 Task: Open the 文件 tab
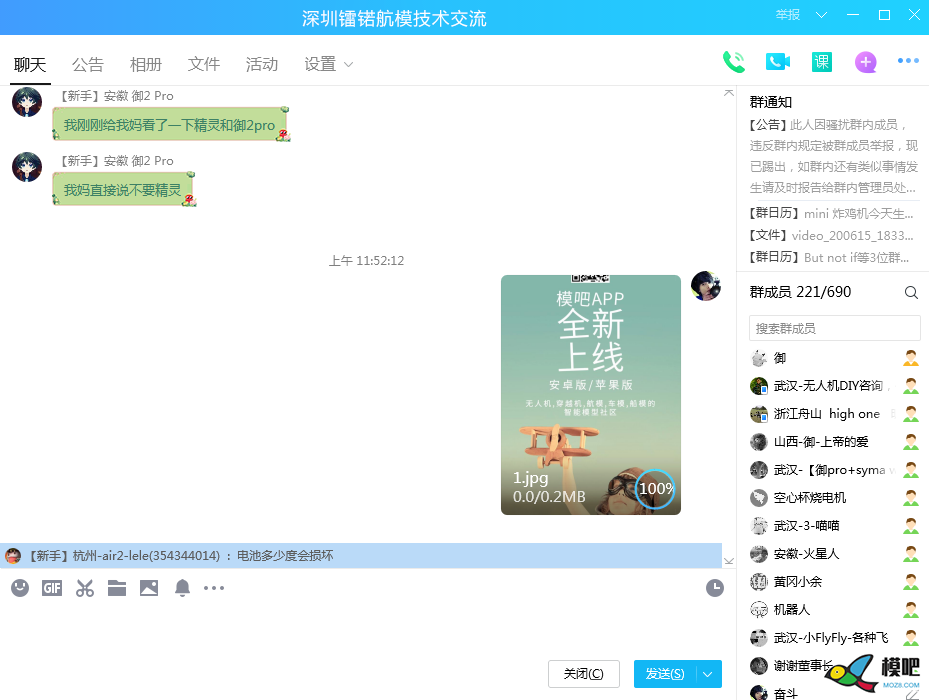click(204, 65)
